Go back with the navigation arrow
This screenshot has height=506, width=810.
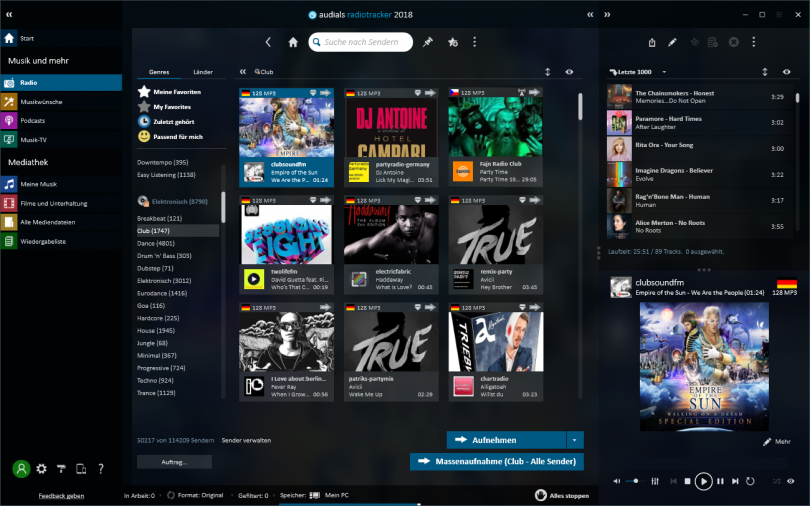coord(268,42)
